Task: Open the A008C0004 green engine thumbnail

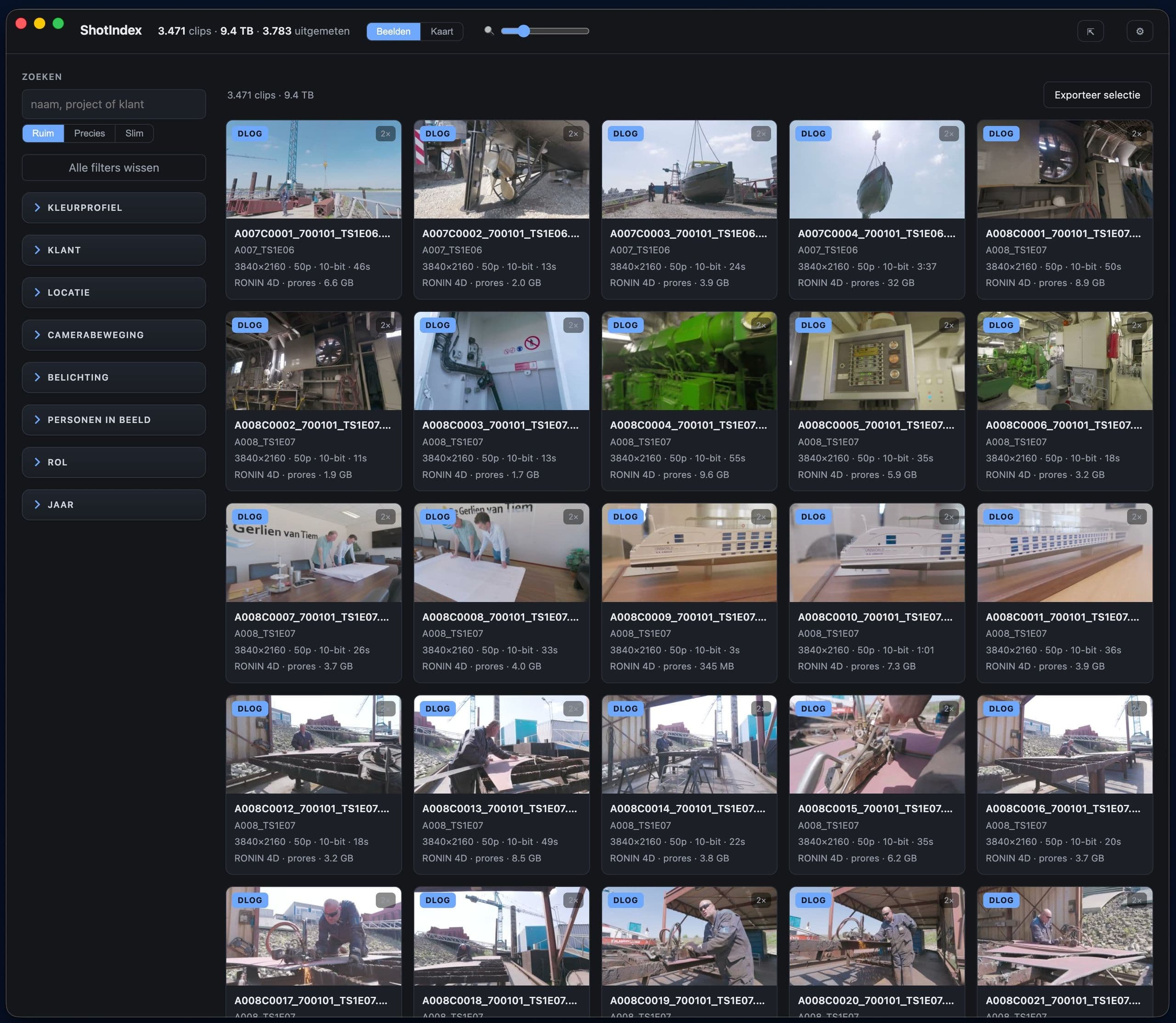Action: [x=689, y=361]
